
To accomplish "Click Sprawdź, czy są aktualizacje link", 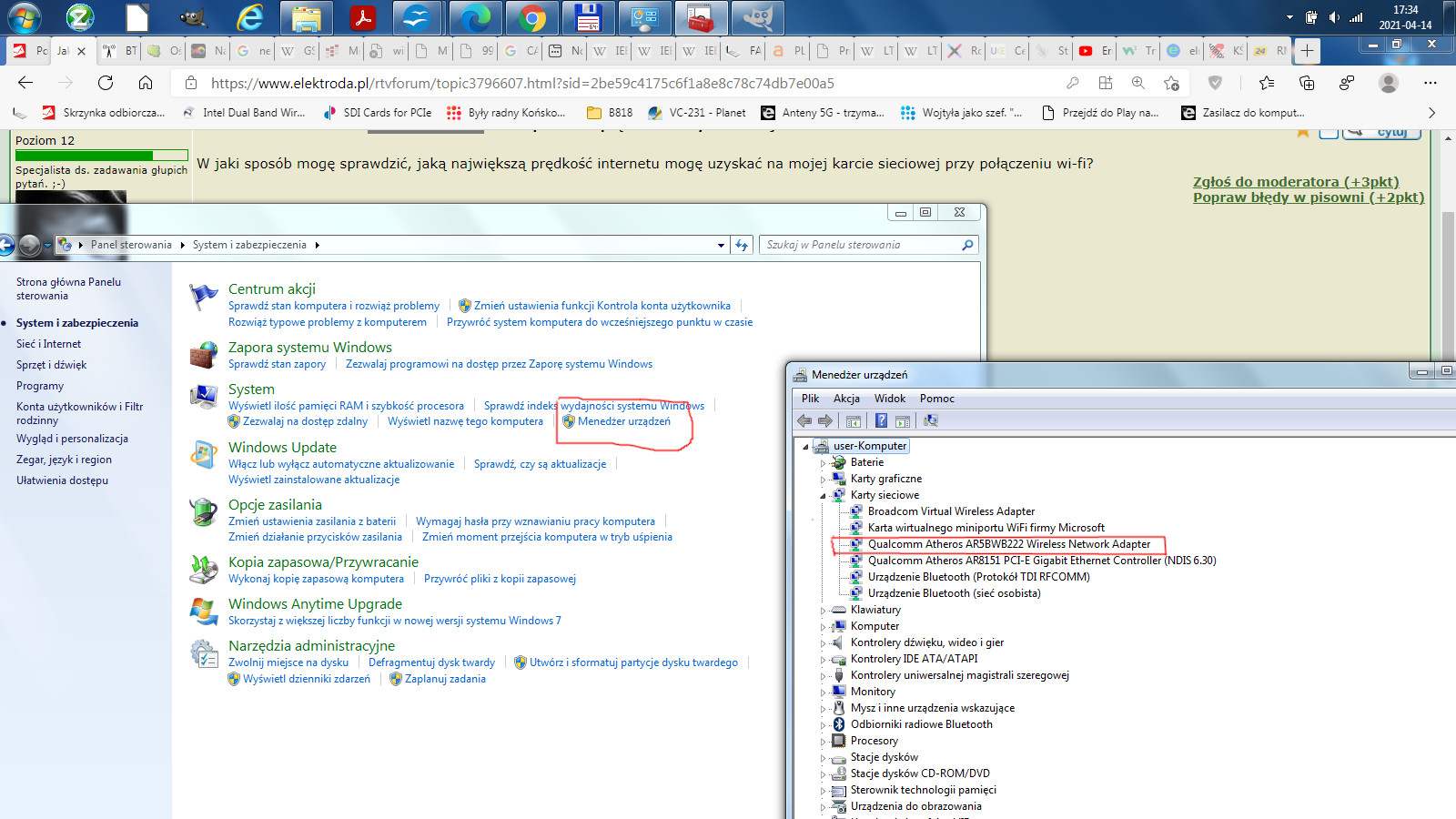I will point(540,464).
